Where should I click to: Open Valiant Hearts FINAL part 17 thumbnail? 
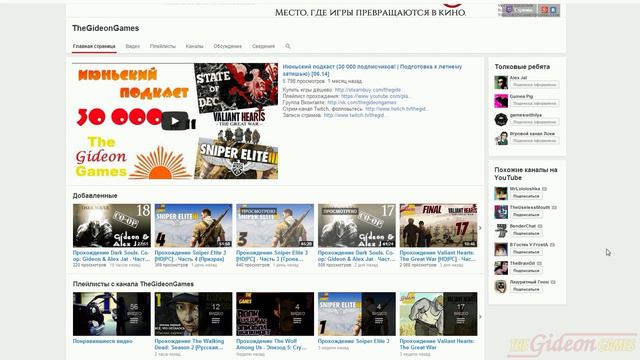click(438, 226)
